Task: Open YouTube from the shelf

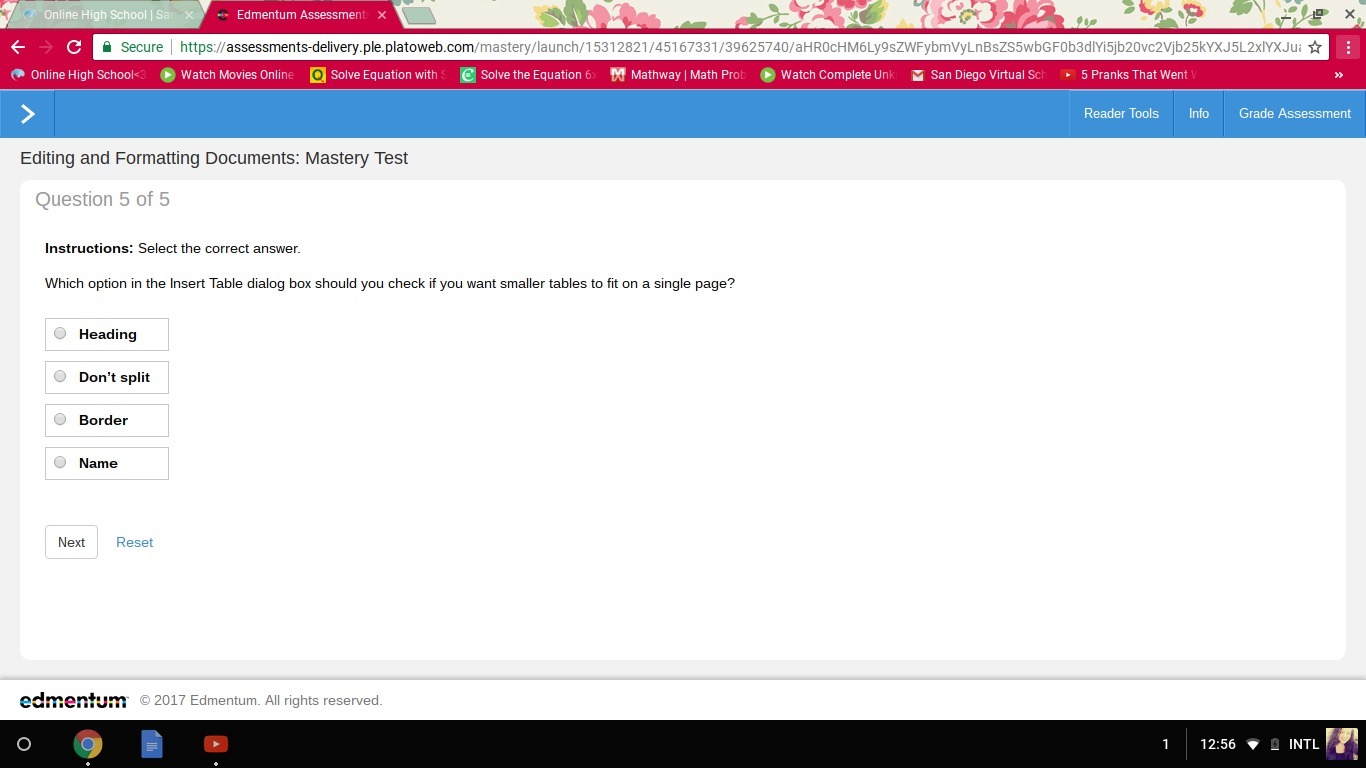Action: pyautogui.click(x=216, y=744)
